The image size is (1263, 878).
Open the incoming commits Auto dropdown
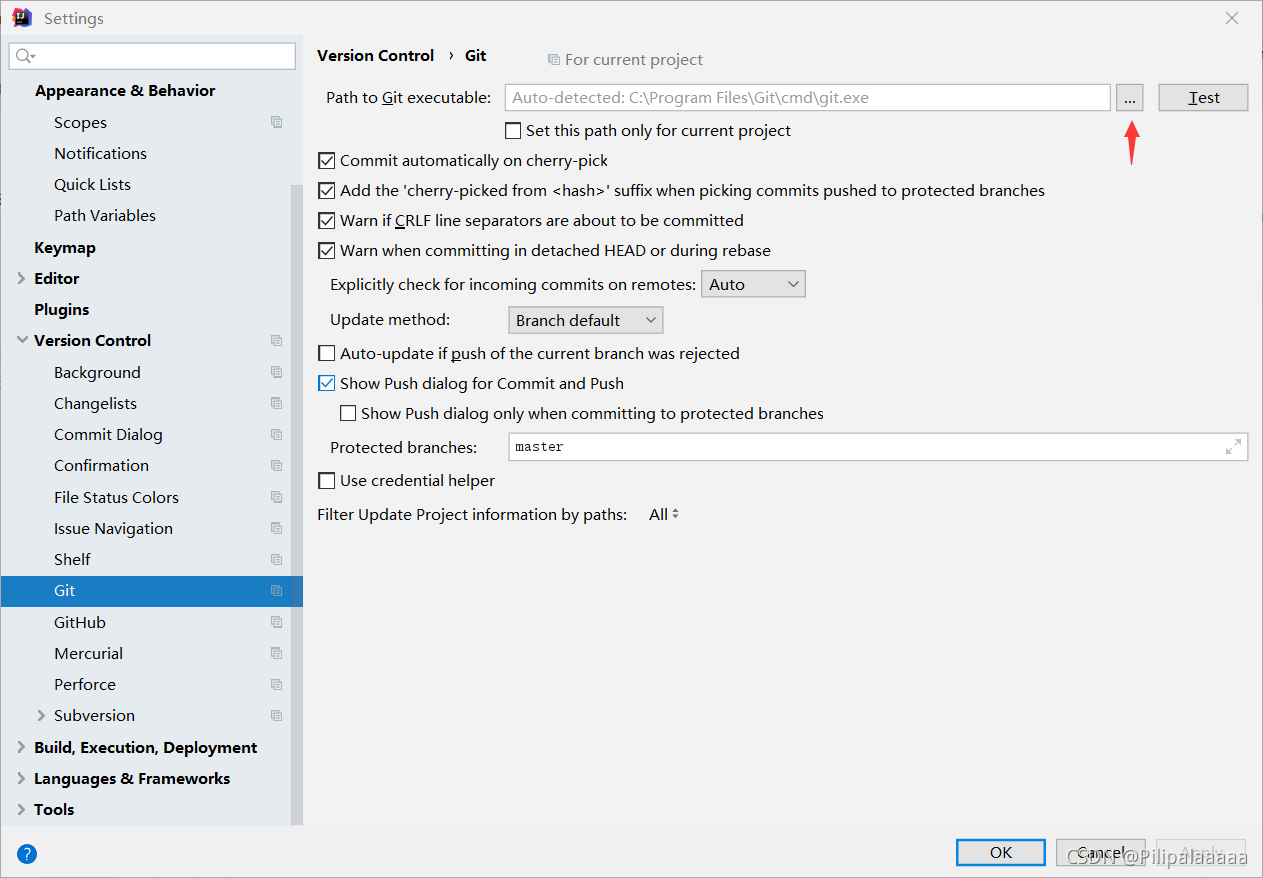tap(753, 284)
